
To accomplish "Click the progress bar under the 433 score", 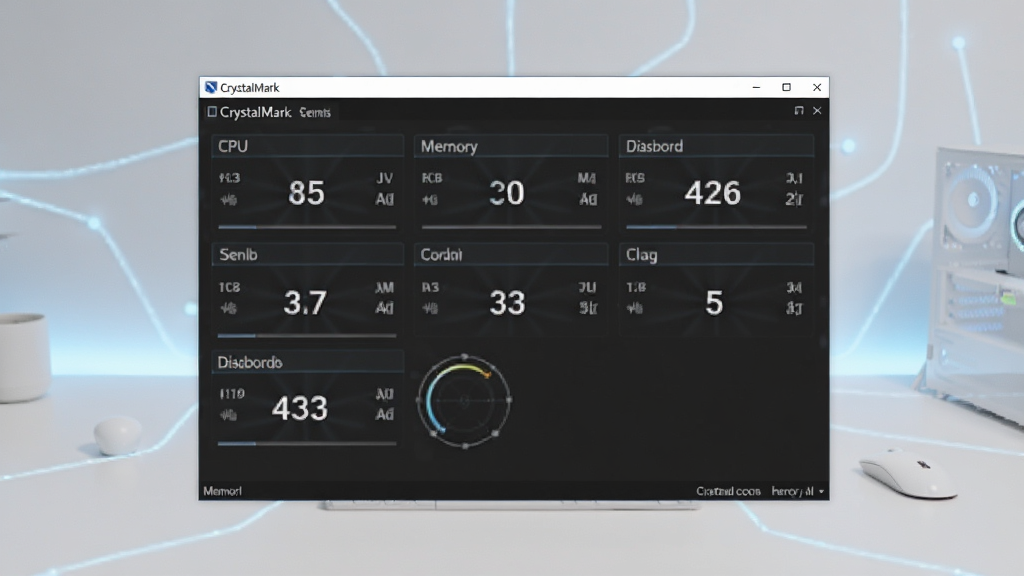I will click(307, 443).
